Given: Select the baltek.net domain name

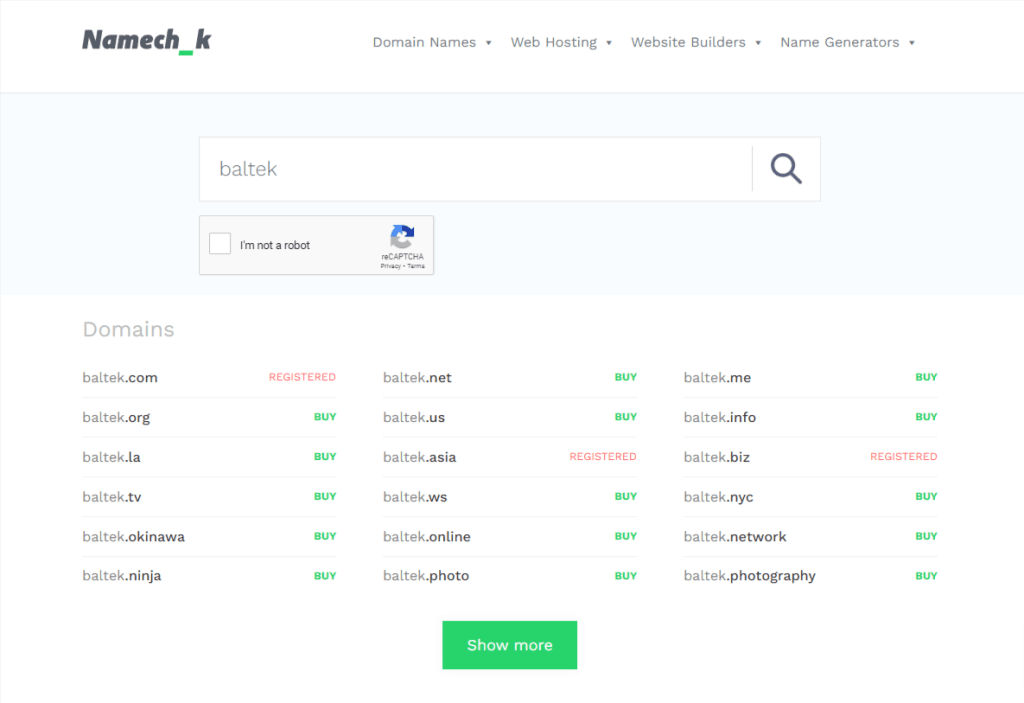Looking at the screenshot, I should (x=417, y=378).
